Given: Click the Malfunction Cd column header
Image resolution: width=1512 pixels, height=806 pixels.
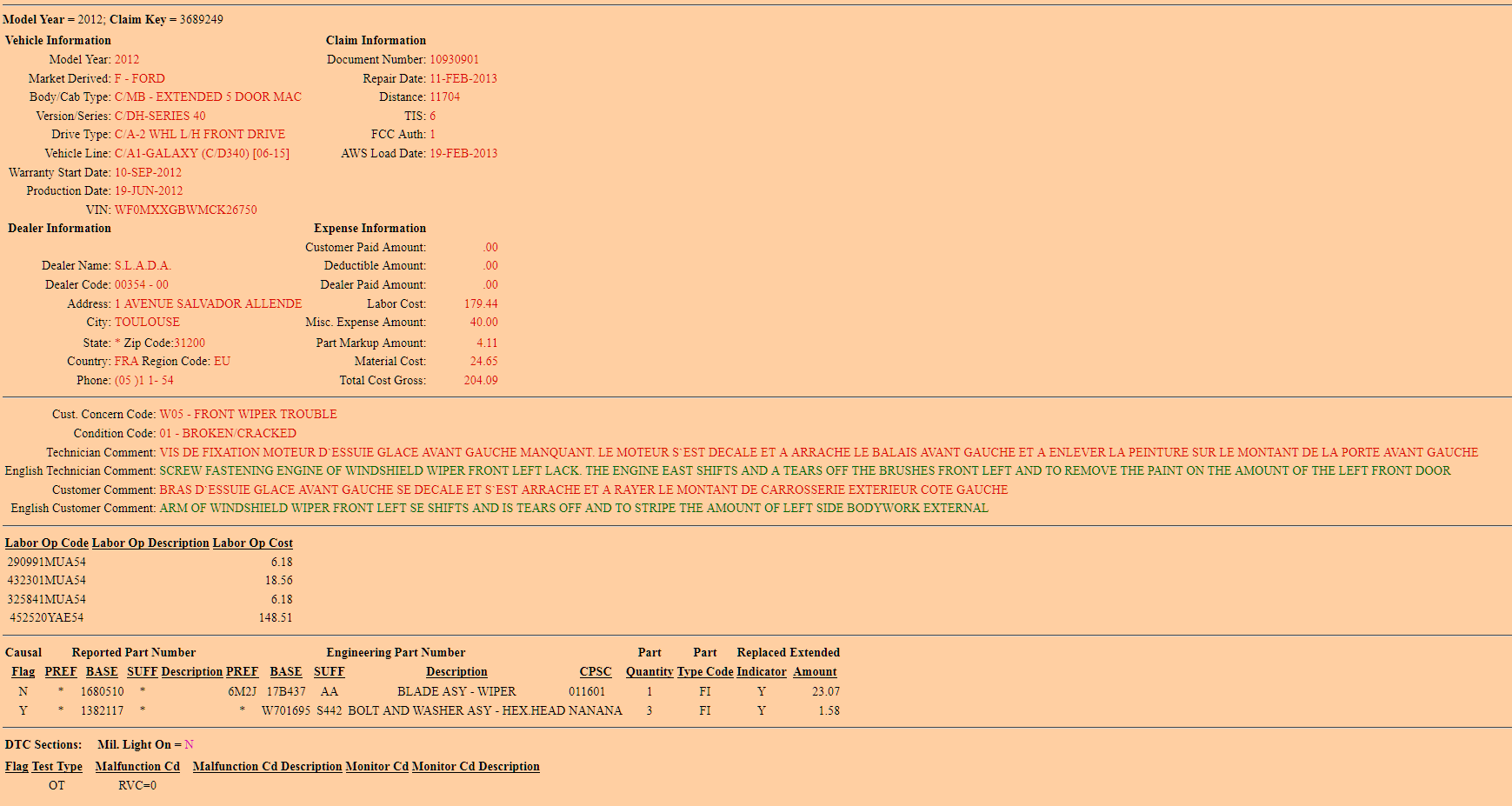Looking at the screenshot, I should [137, 766].
